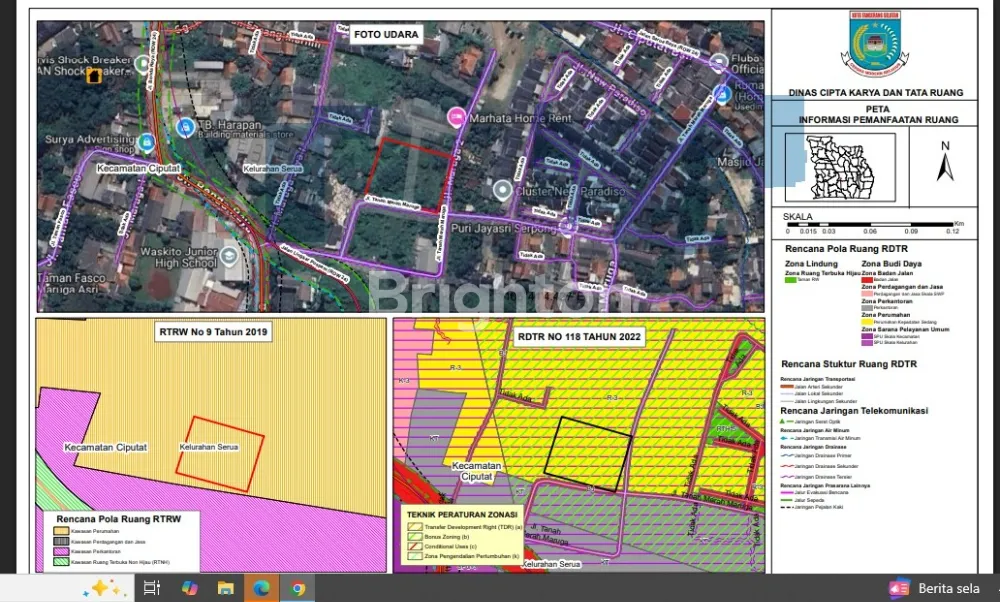Open Task View on the taskbar
Viewport: 1000px width, 602px height.
tap(151, 588)
